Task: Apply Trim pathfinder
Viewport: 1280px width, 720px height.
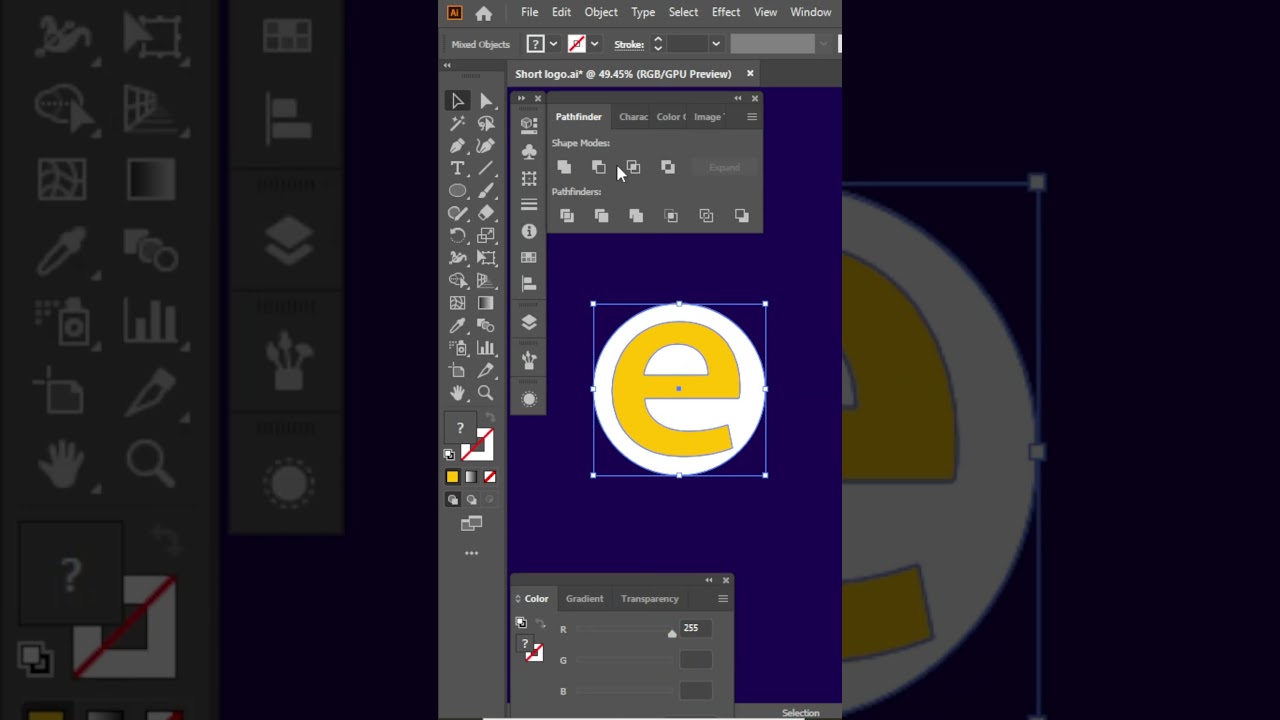Action: point(601,216)
